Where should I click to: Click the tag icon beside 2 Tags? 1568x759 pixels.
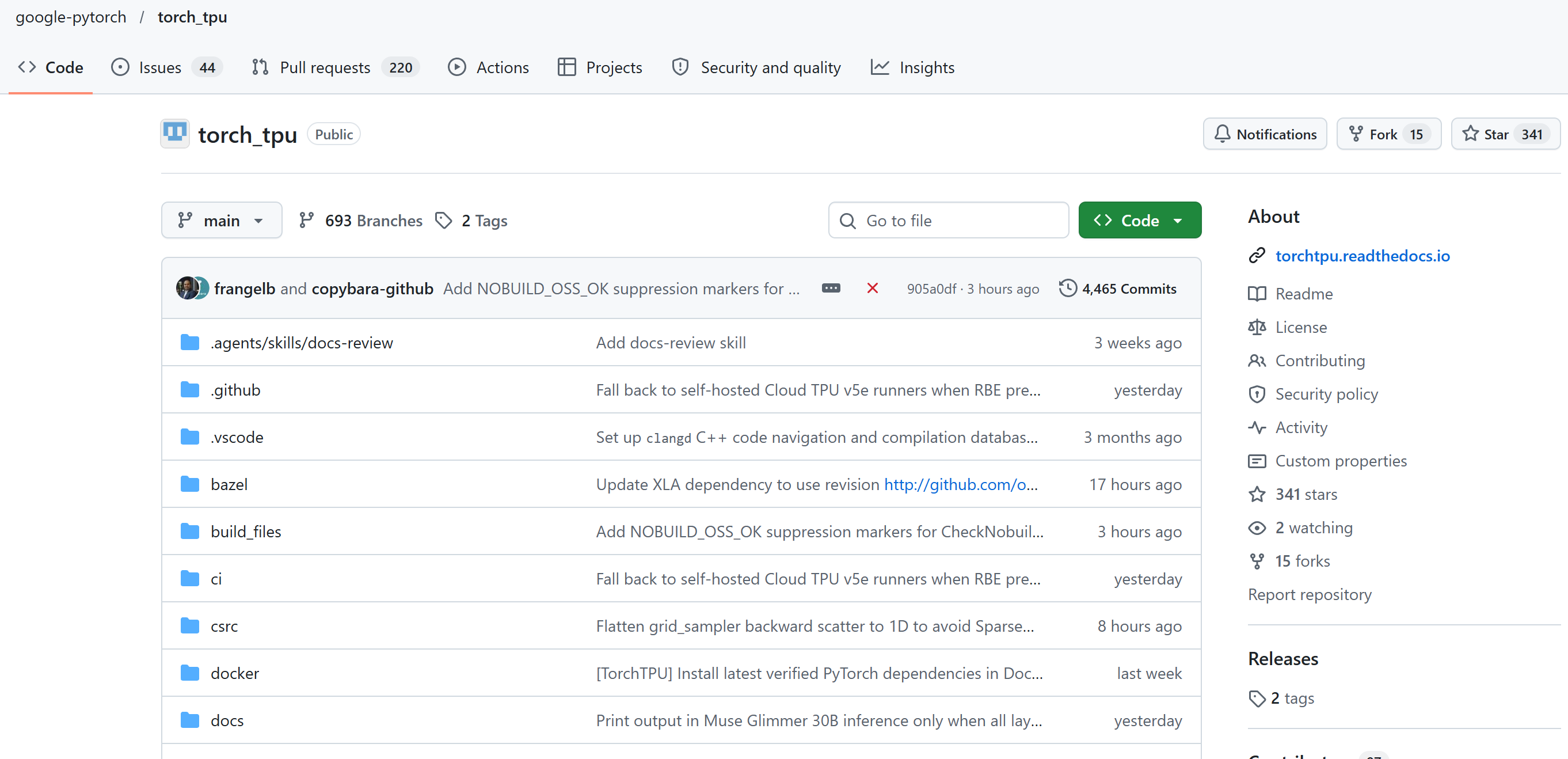[444, 221]
